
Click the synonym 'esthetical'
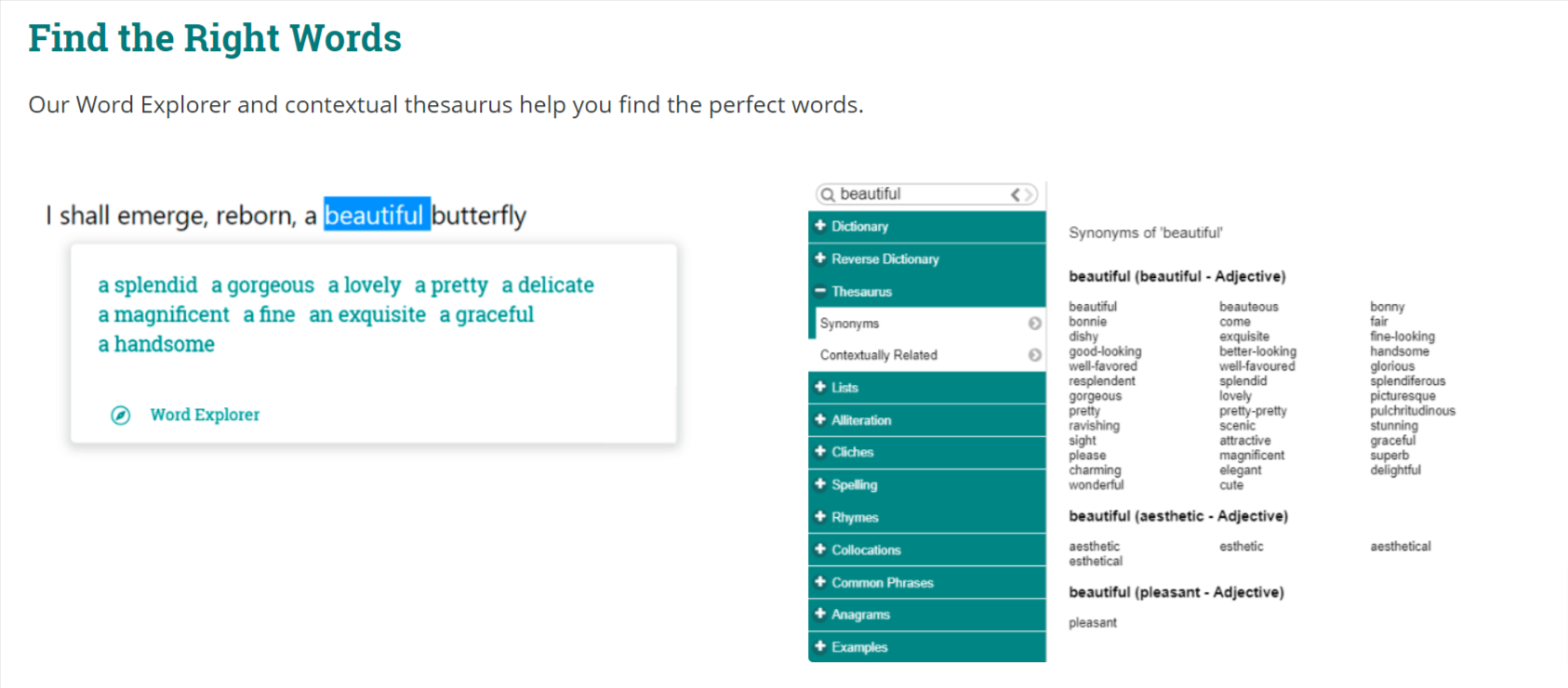(x=1095, y=562)
